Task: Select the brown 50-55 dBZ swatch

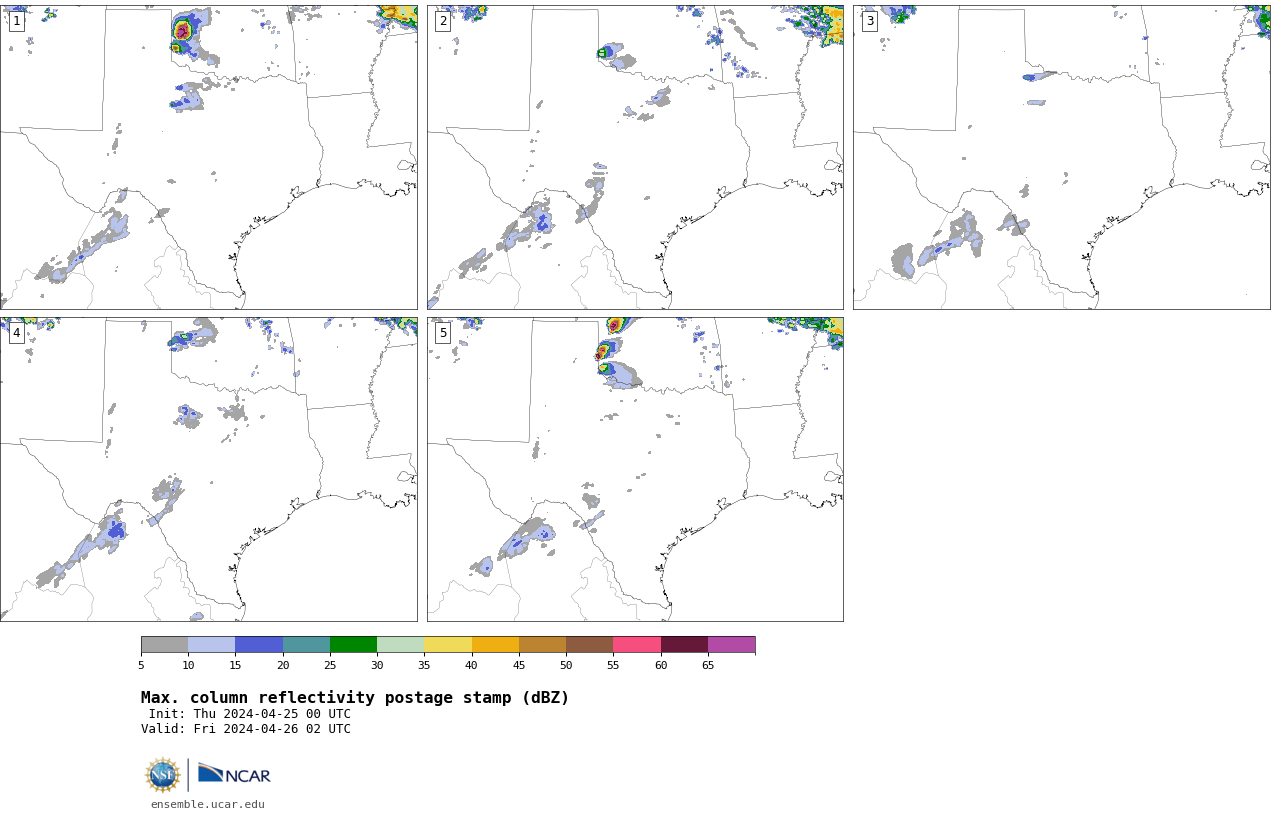Action: tap(590, 644)
